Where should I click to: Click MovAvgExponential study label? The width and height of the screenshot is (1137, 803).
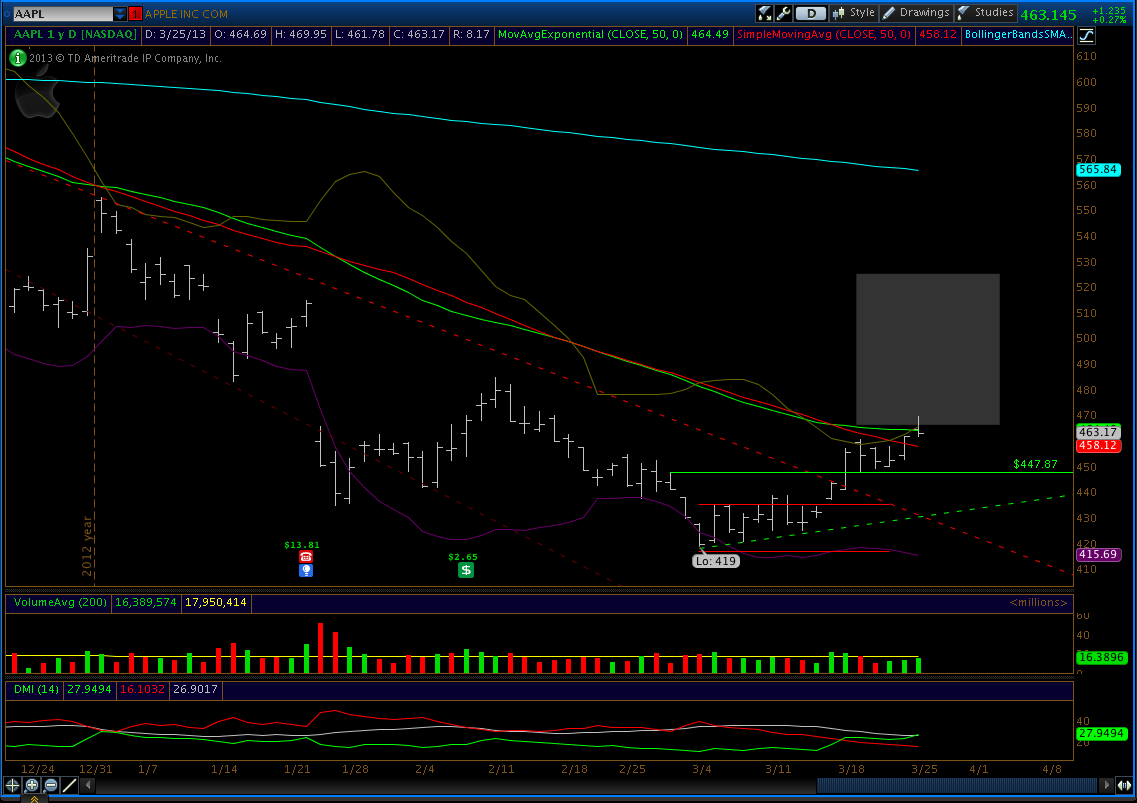(590, 34)
